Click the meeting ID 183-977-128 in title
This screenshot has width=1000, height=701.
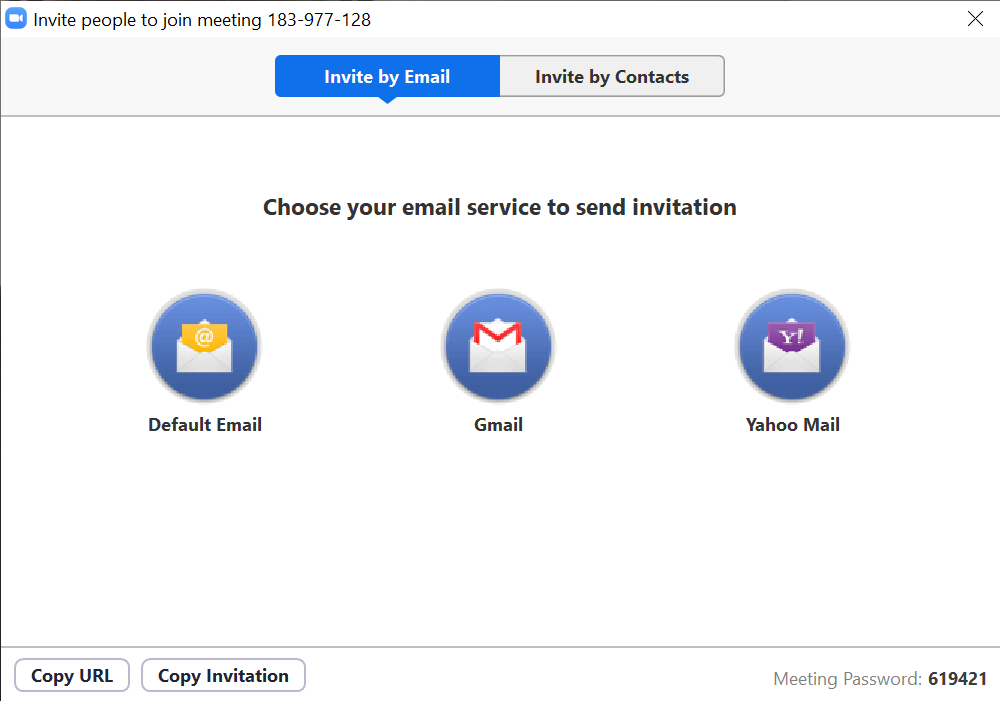pyautogui.click(x=319, y=20)
